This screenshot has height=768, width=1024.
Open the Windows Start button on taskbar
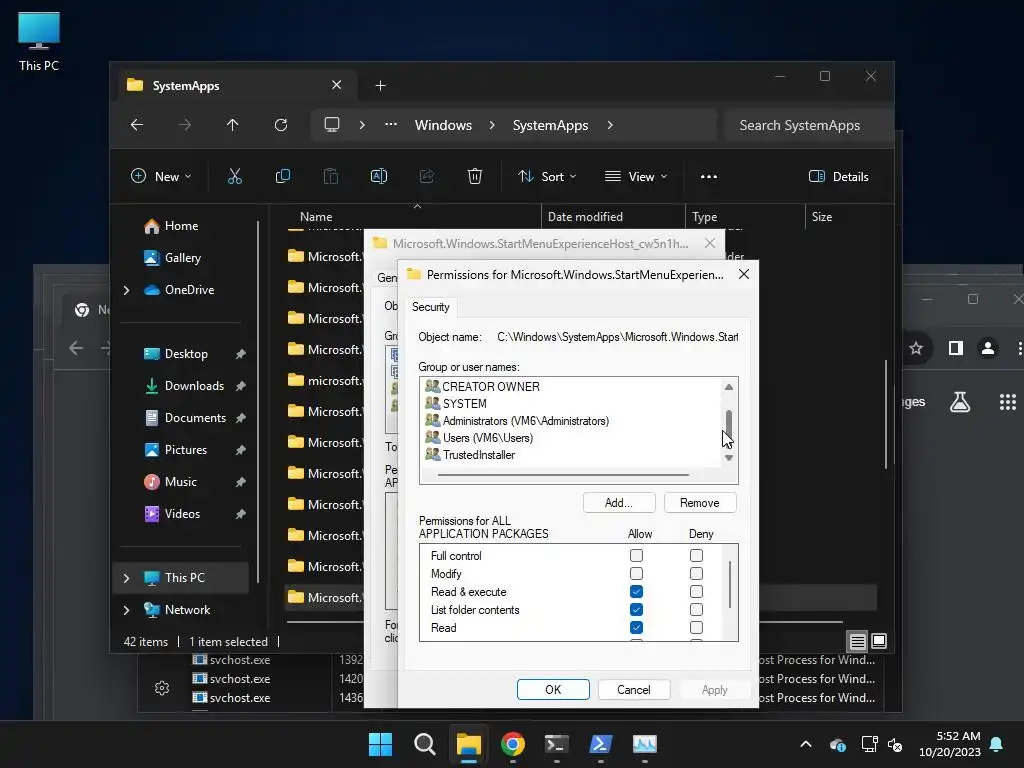pyautogui.click(x=380, y=744)
